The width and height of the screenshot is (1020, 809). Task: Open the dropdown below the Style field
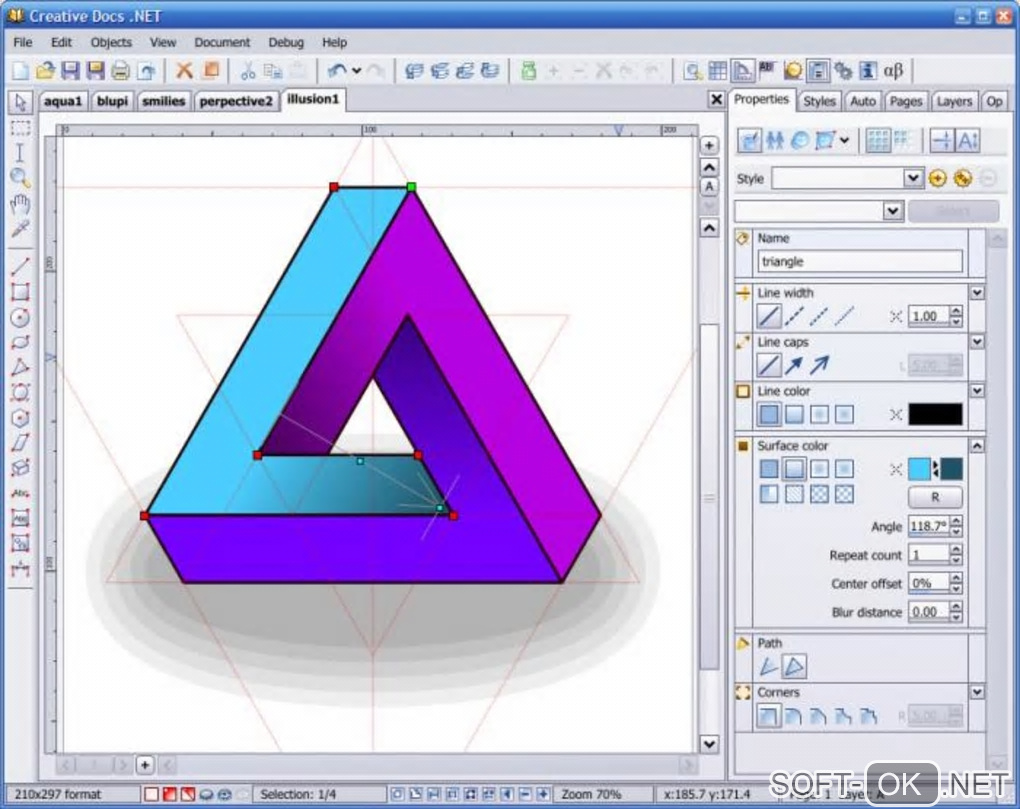pos(892,211)
